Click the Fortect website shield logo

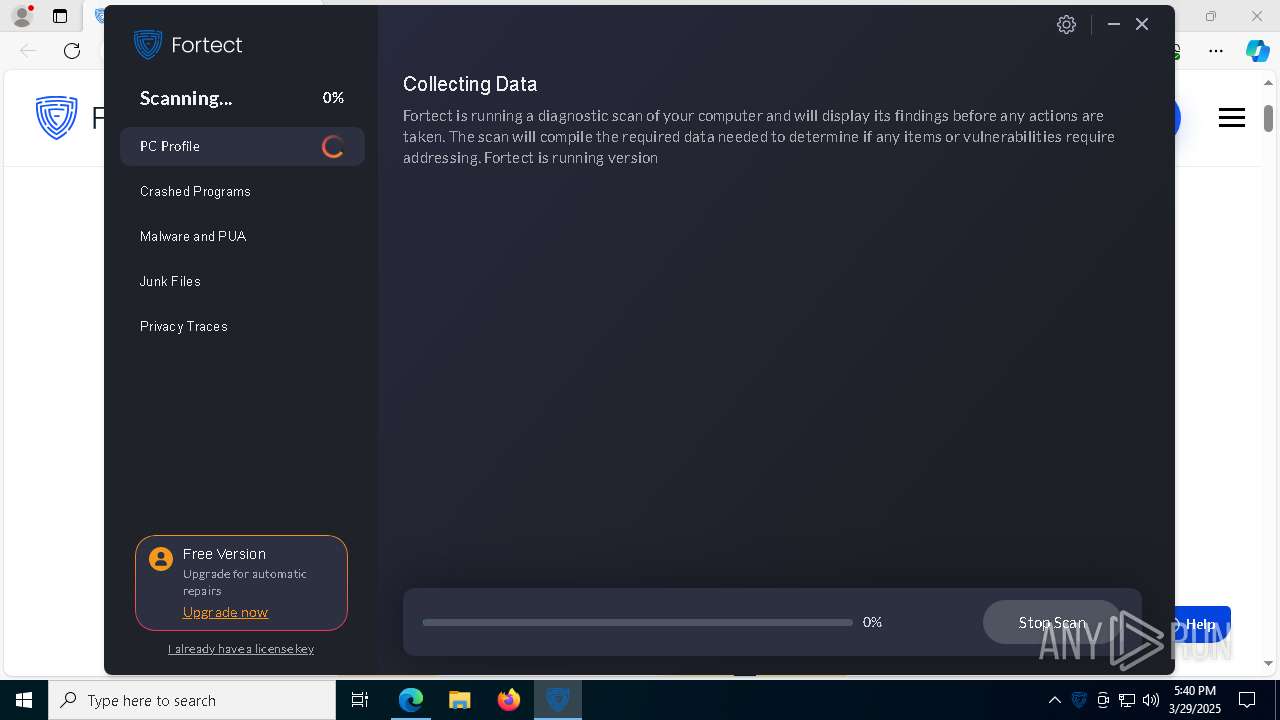(x=56, y=118)
